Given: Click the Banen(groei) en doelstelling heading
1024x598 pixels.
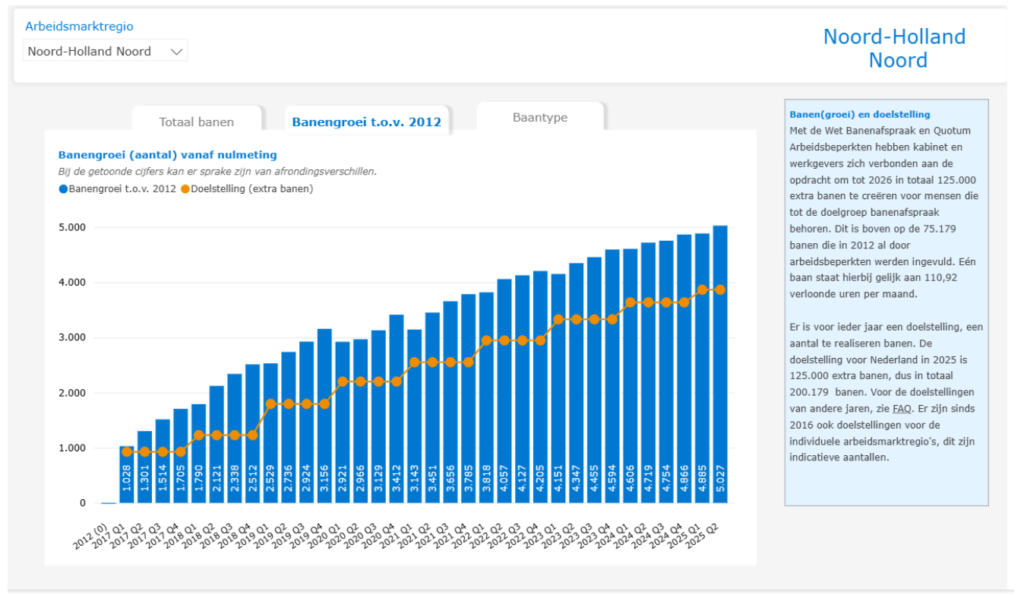Looking at the screenshot, I should coord(860,115).
